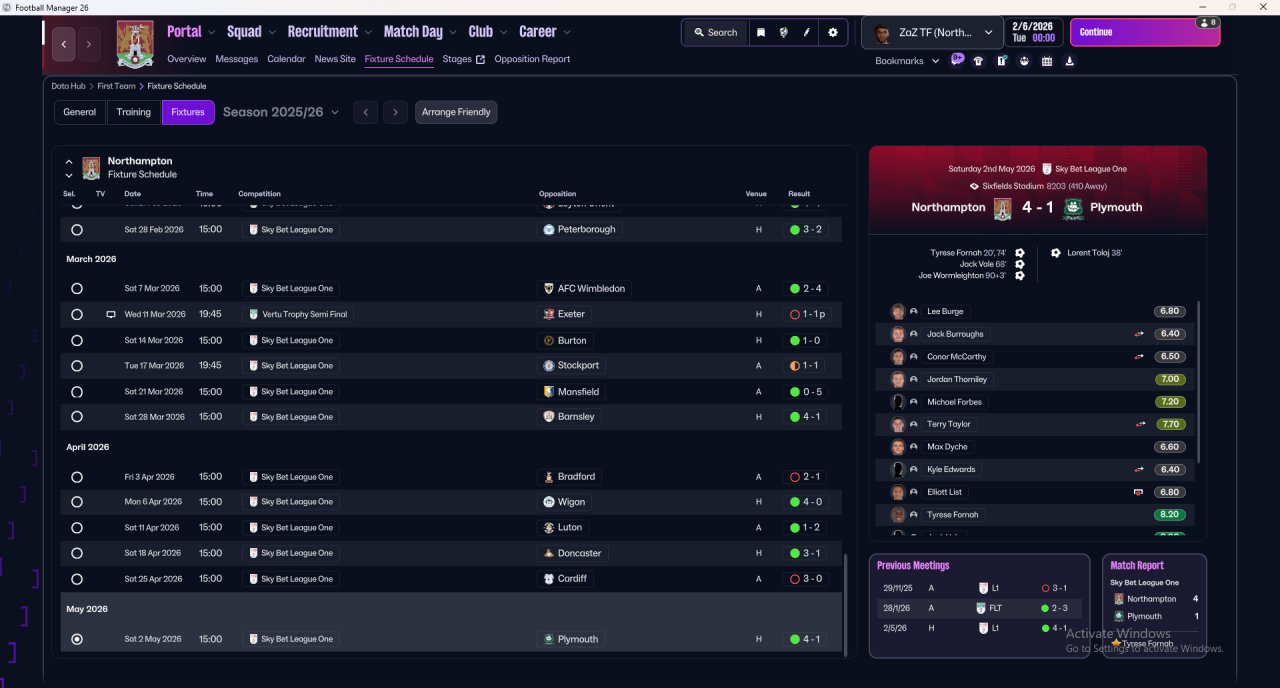
Task: Select the Mansfield fixture radio button
Action: (77, 392)
